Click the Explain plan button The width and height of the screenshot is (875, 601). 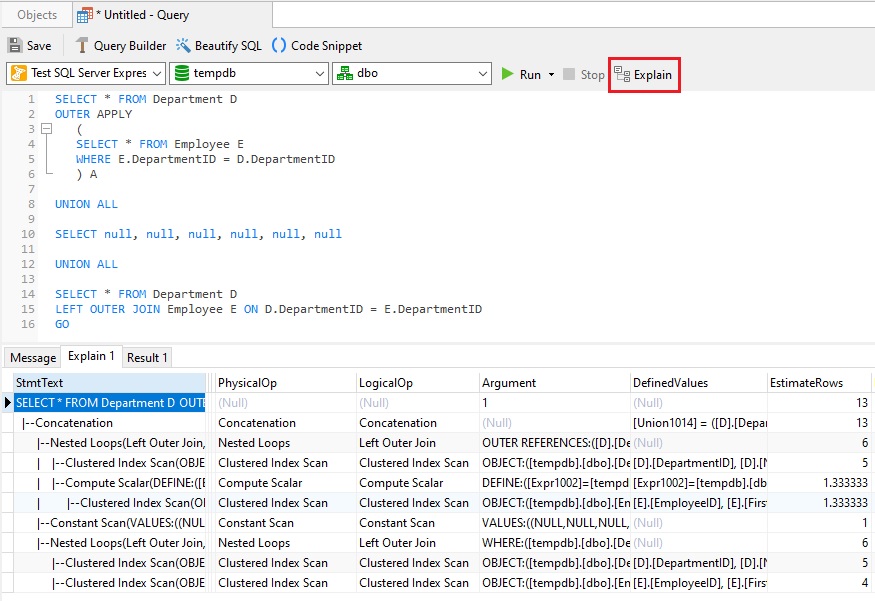[x=643, y=74]
